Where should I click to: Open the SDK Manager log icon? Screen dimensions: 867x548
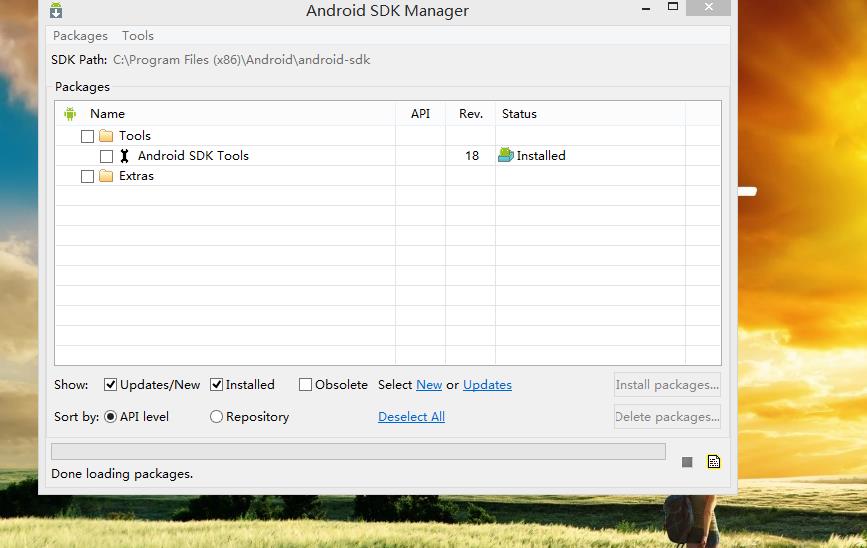[714, 462]
